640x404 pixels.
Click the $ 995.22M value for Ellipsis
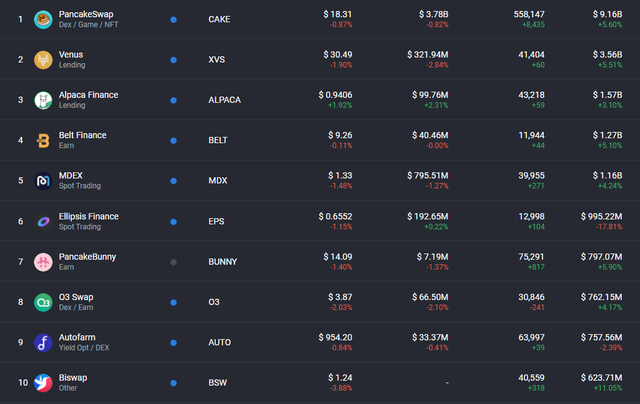coord(601,216)
